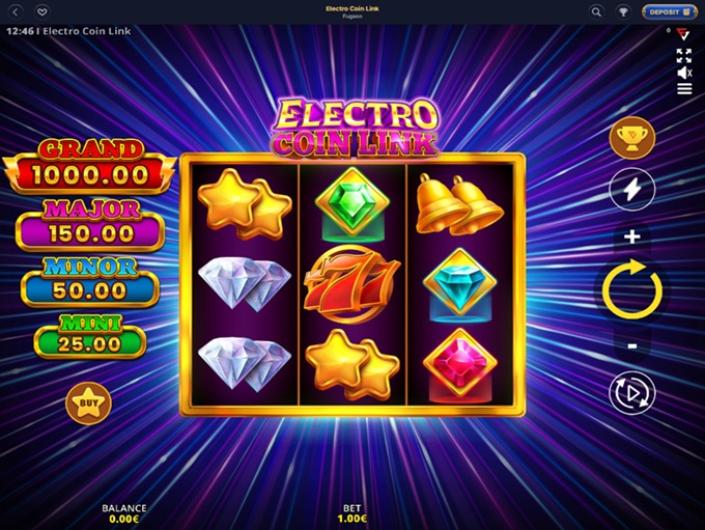Click the red 777 symbol on reels
705x530 pixels.
pyautogui.click(x=352, y=285)
